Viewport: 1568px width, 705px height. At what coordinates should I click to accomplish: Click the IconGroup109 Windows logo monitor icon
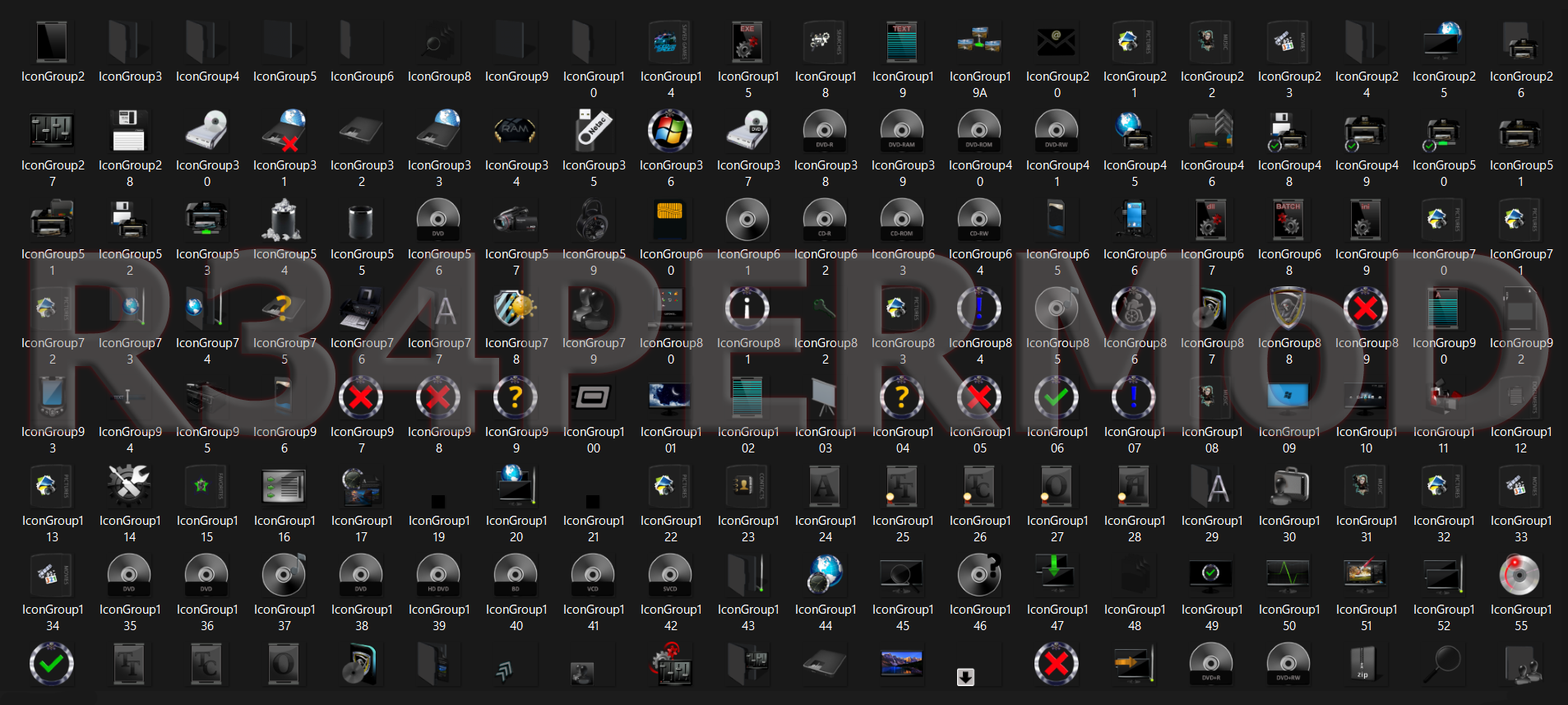[1288, 397]
